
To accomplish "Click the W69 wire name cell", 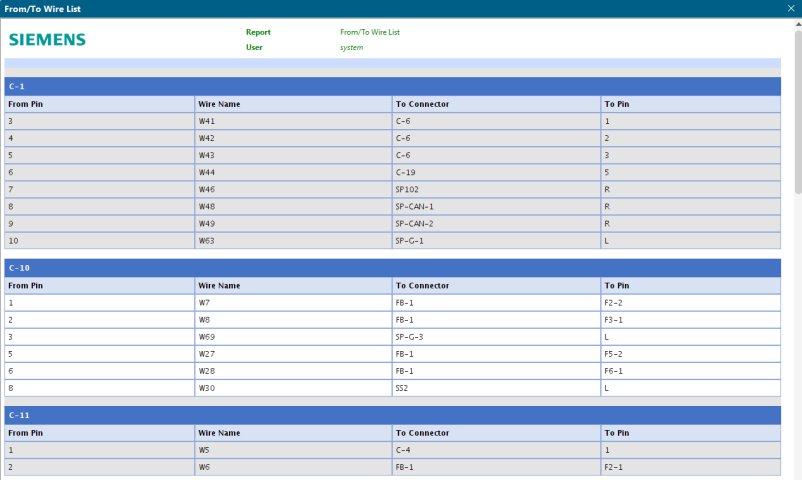I will tap(293, 337).
